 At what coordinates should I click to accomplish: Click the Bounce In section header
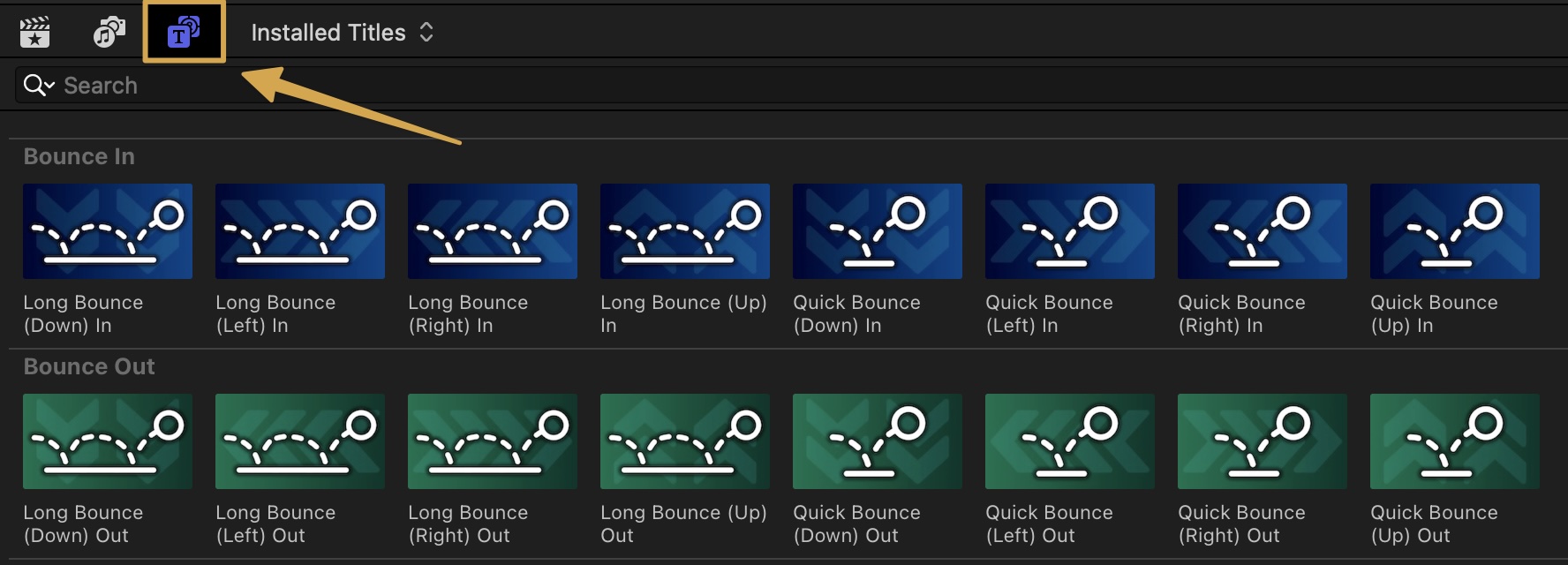tap(79, 156)
